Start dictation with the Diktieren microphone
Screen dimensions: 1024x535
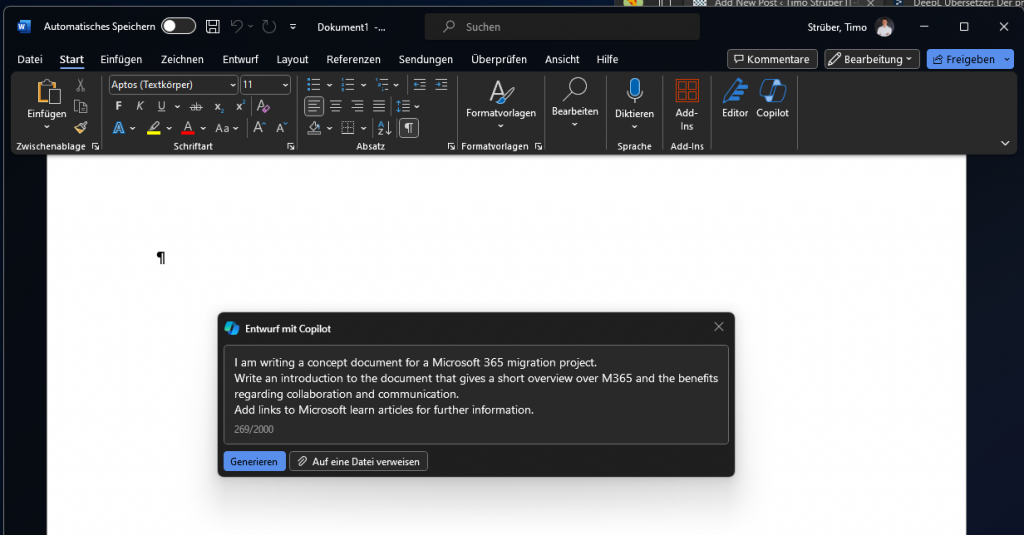coord(634,98)
